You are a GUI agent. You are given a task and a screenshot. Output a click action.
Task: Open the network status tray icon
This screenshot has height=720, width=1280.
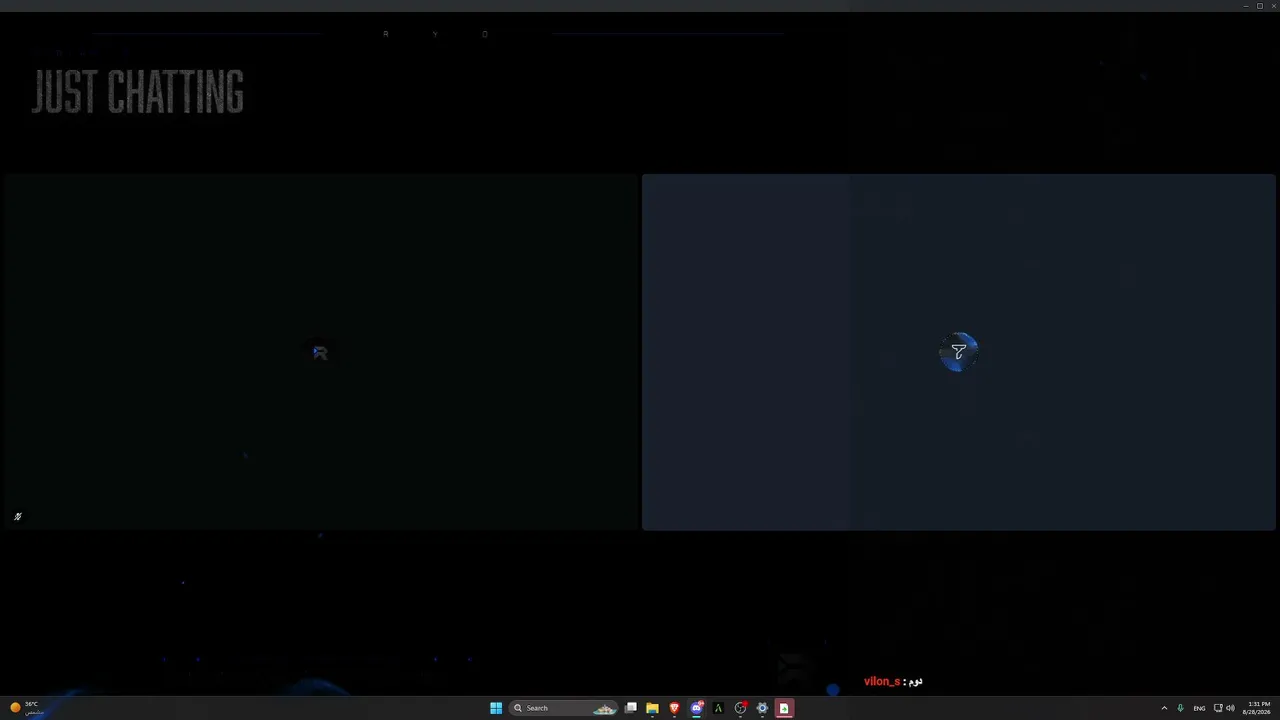click(x=1218, y=708)
